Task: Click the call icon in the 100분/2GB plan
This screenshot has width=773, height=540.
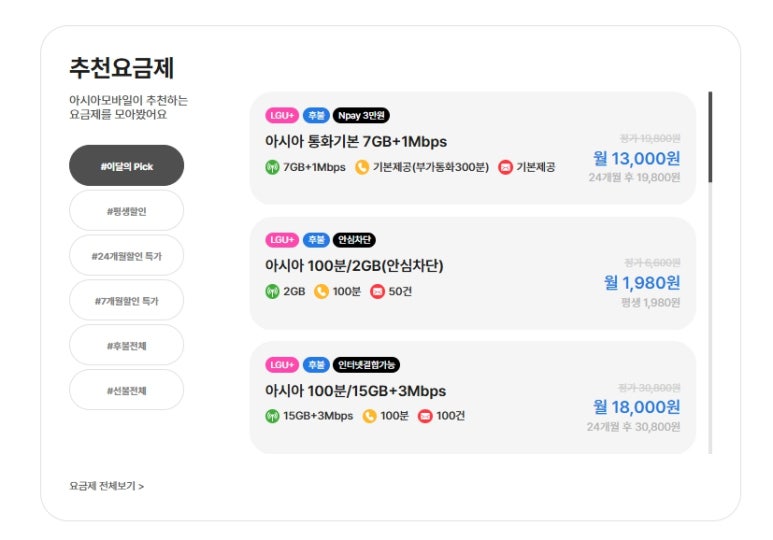Action: click(321, 292)
